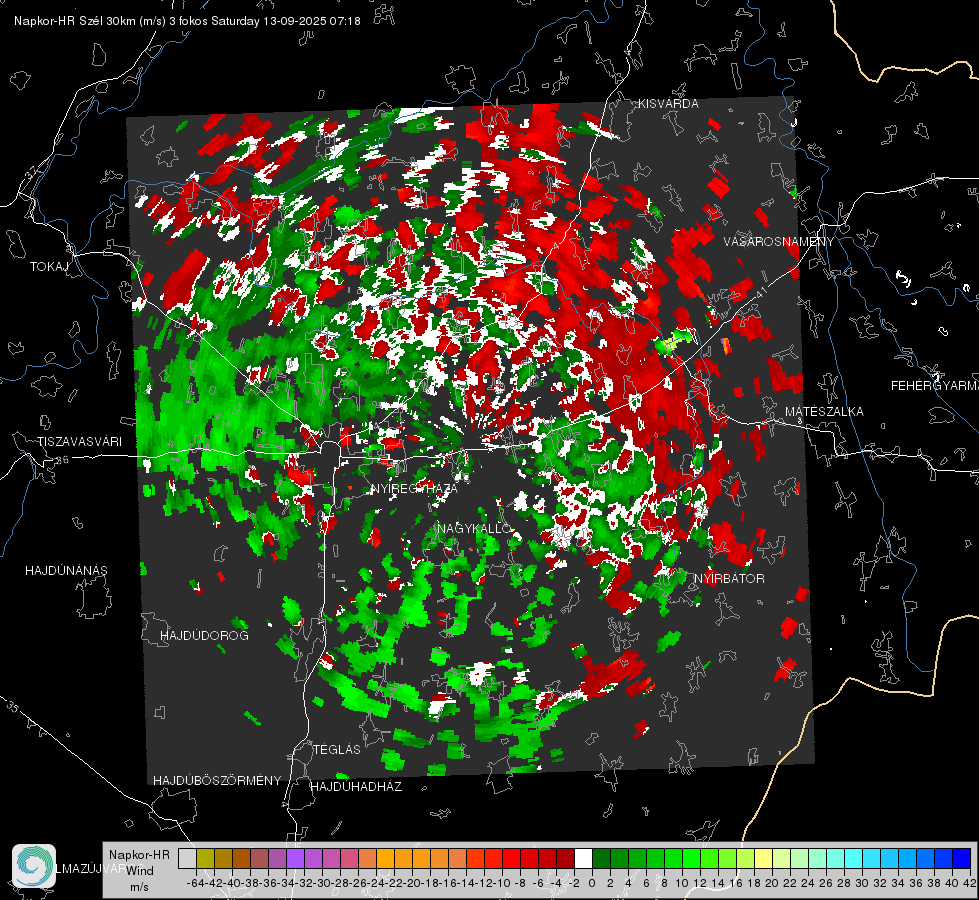
Task: Click the MÁTÉSZALKA town label
Action: click(824, 411)
